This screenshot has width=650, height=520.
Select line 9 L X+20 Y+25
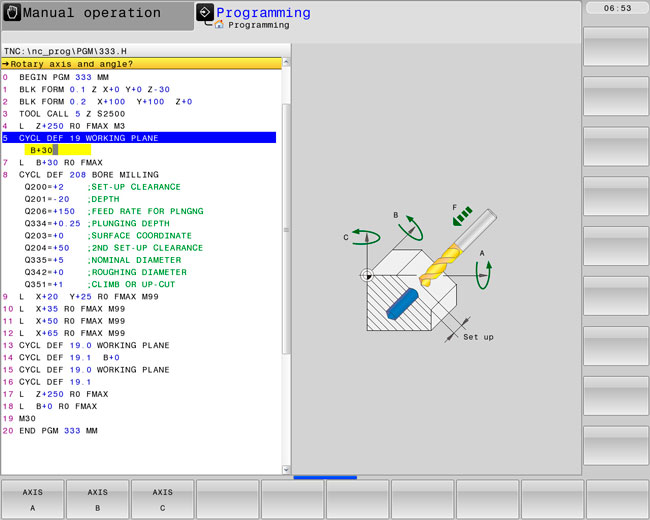coord(80,296)
